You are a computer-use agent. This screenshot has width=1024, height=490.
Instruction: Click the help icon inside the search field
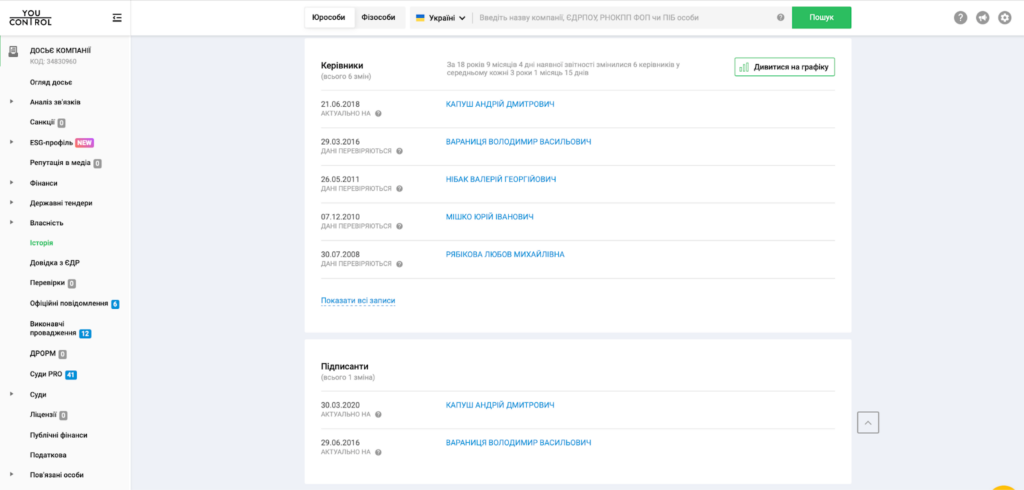780,18
